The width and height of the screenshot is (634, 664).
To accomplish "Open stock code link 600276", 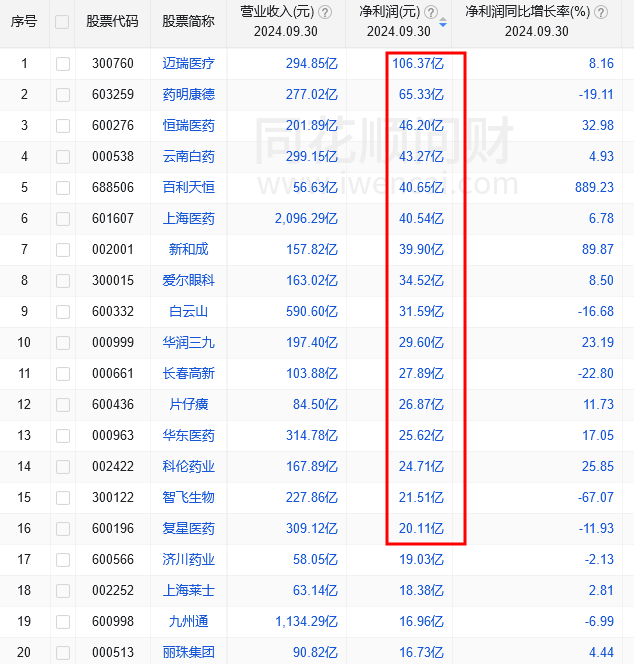I will click(112, 125).
